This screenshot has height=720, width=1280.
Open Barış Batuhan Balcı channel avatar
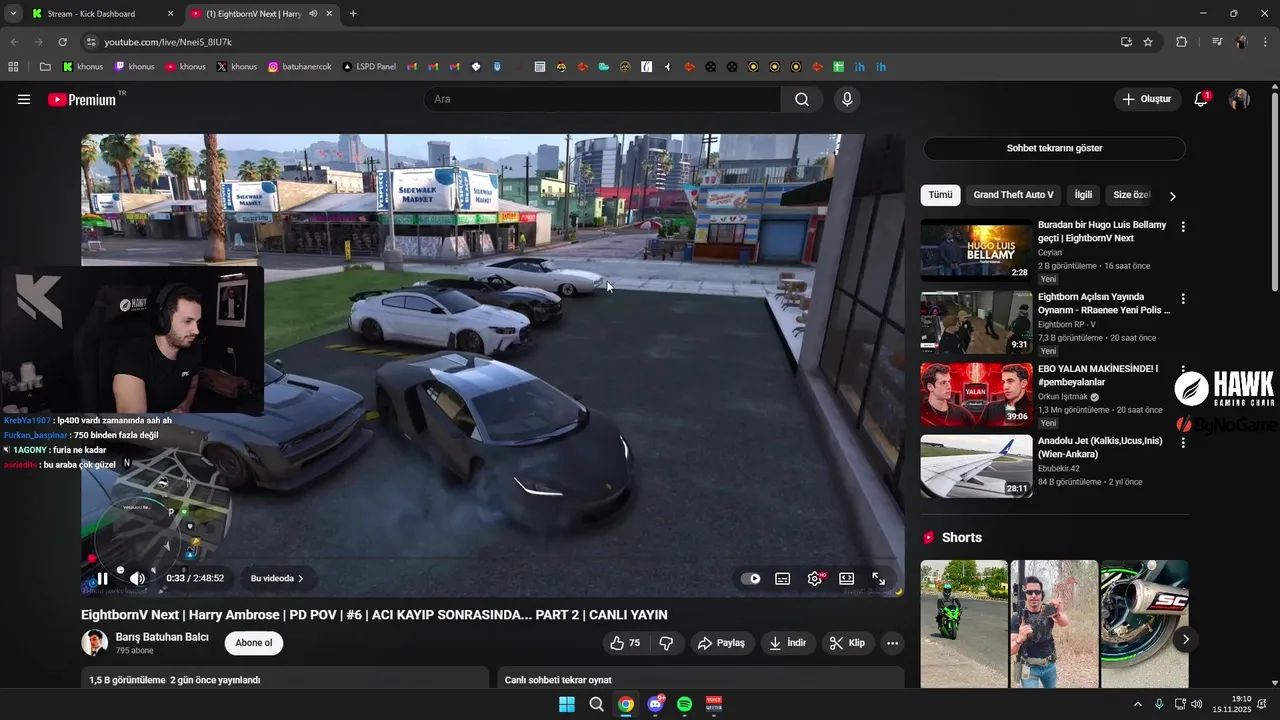pos(94,643)
